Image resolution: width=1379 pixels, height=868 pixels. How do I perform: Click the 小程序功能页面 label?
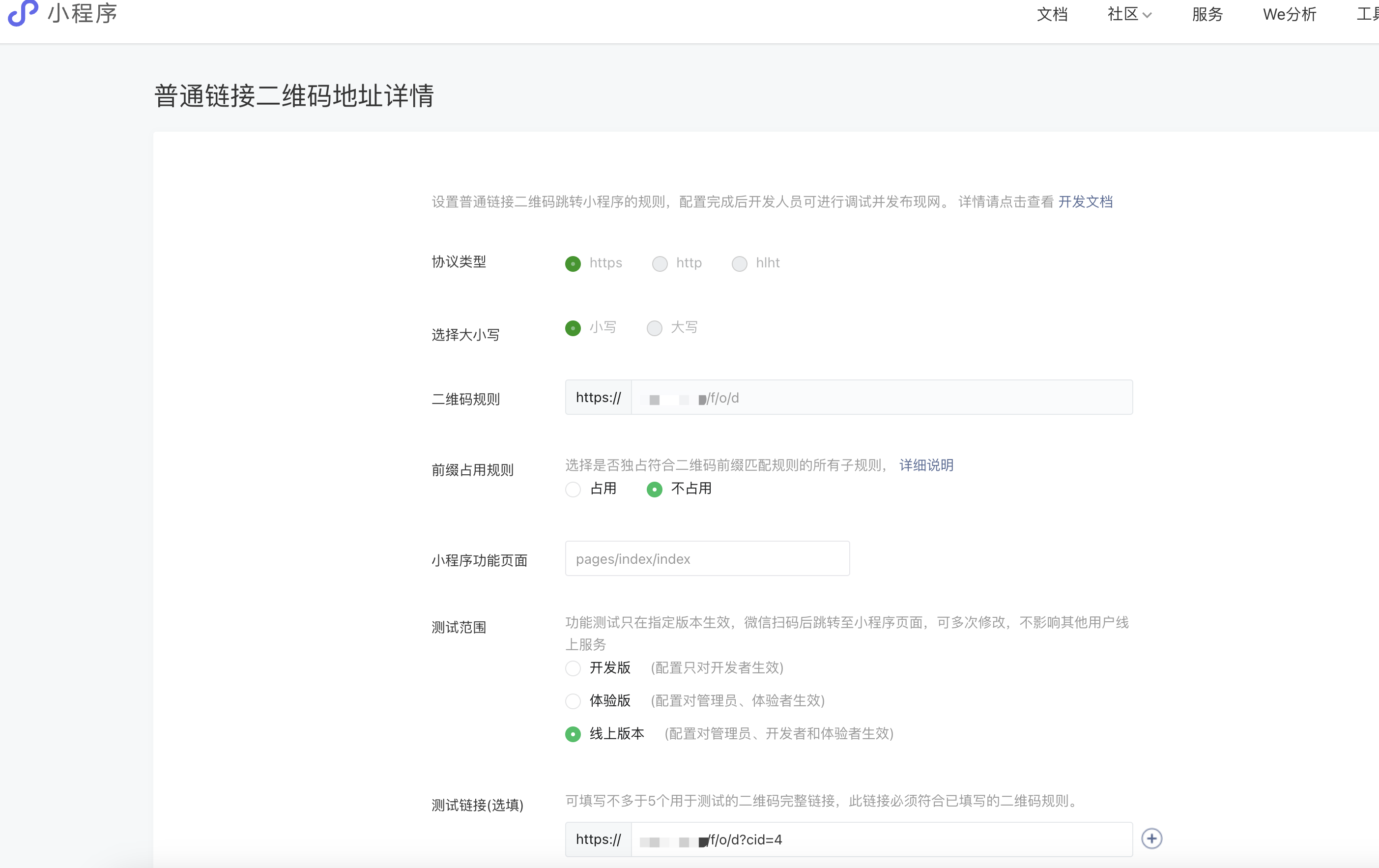coord(479,560)
